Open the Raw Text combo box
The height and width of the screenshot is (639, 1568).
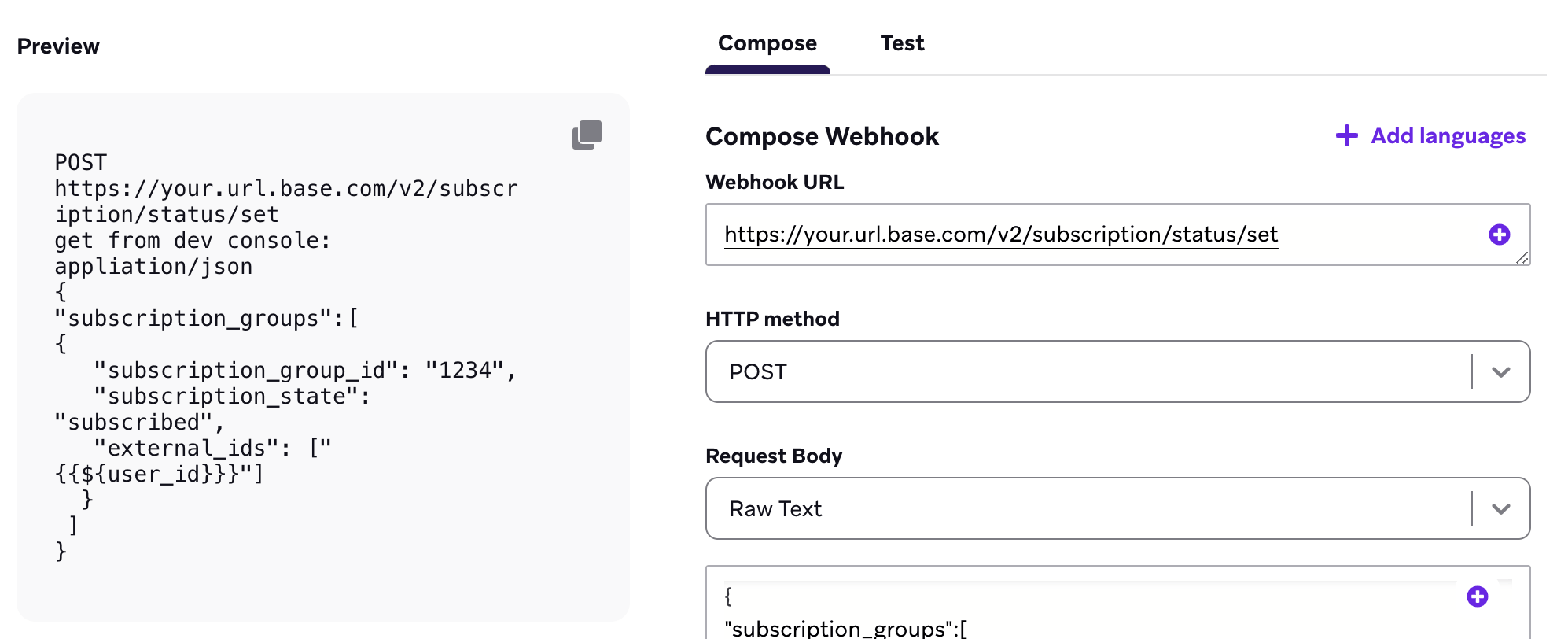(x=1085, y=509)
